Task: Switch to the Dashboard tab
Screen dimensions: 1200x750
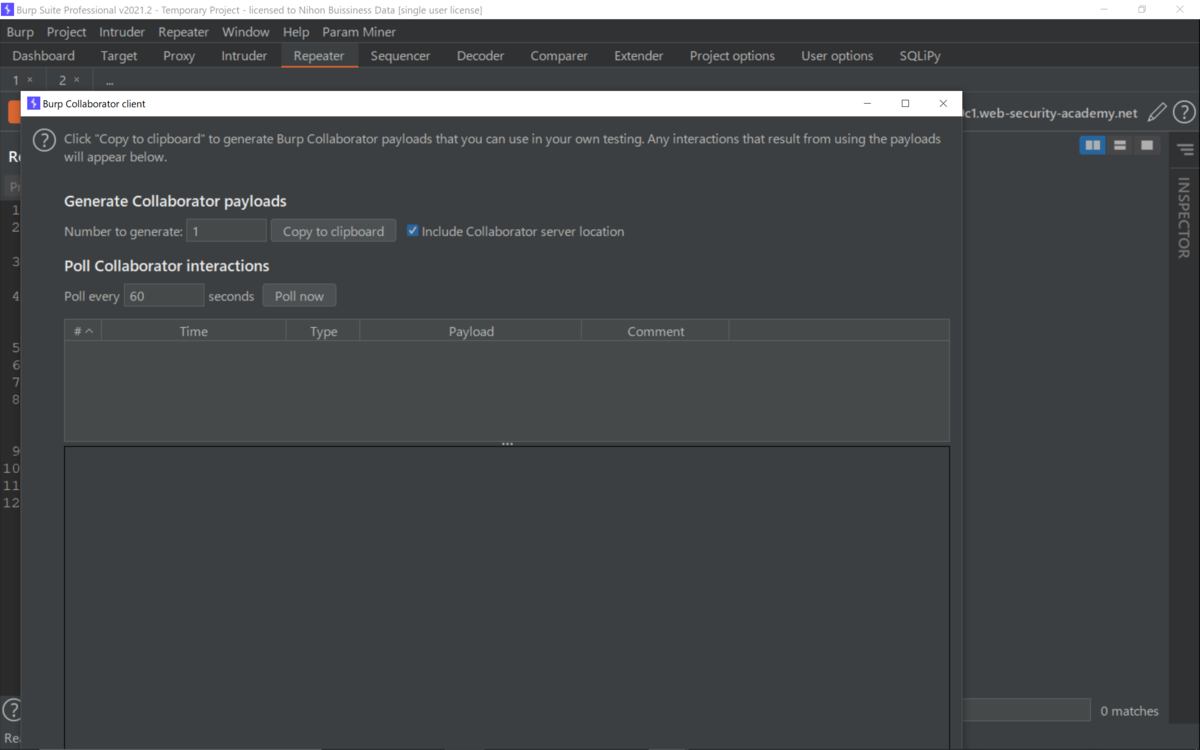Action: pos(44,56)
